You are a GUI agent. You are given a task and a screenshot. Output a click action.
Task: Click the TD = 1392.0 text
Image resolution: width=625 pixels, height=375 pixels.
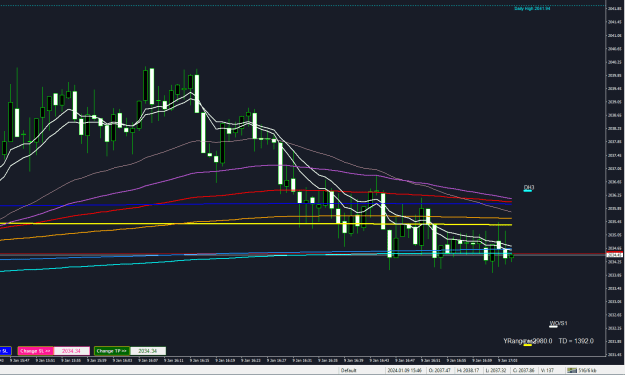576,341
